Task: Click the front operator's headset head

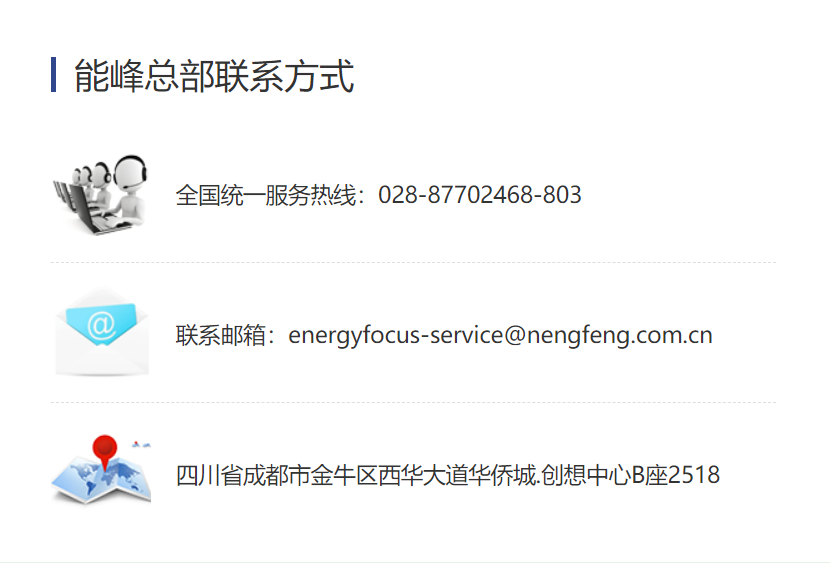Action: tap(130, 172)
